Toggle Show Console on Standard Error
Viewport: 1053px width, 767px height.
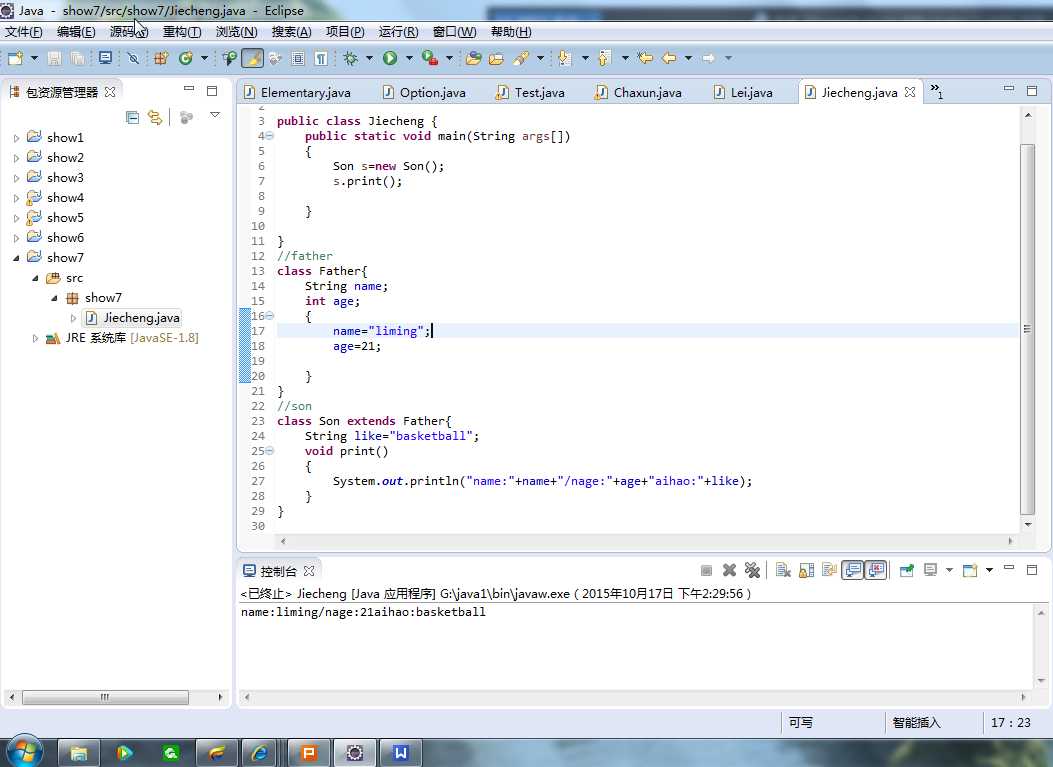click(x=876, y=571)
